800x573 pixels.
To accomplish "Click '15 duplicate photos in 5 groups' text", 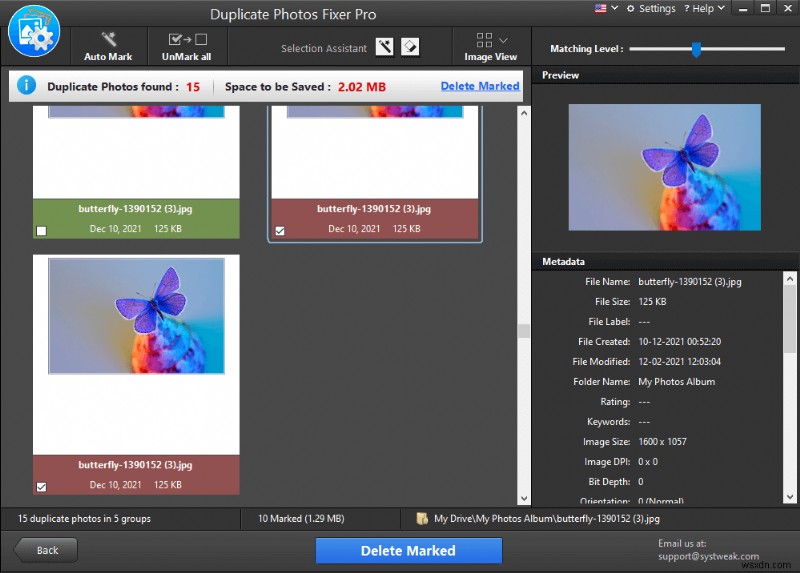I will click(85, 519).
